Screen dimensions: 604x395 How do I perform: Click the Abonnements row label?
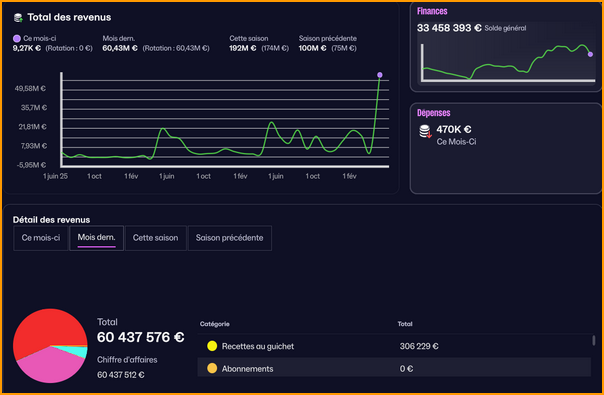pyautogui.click(x=247, y=369)
